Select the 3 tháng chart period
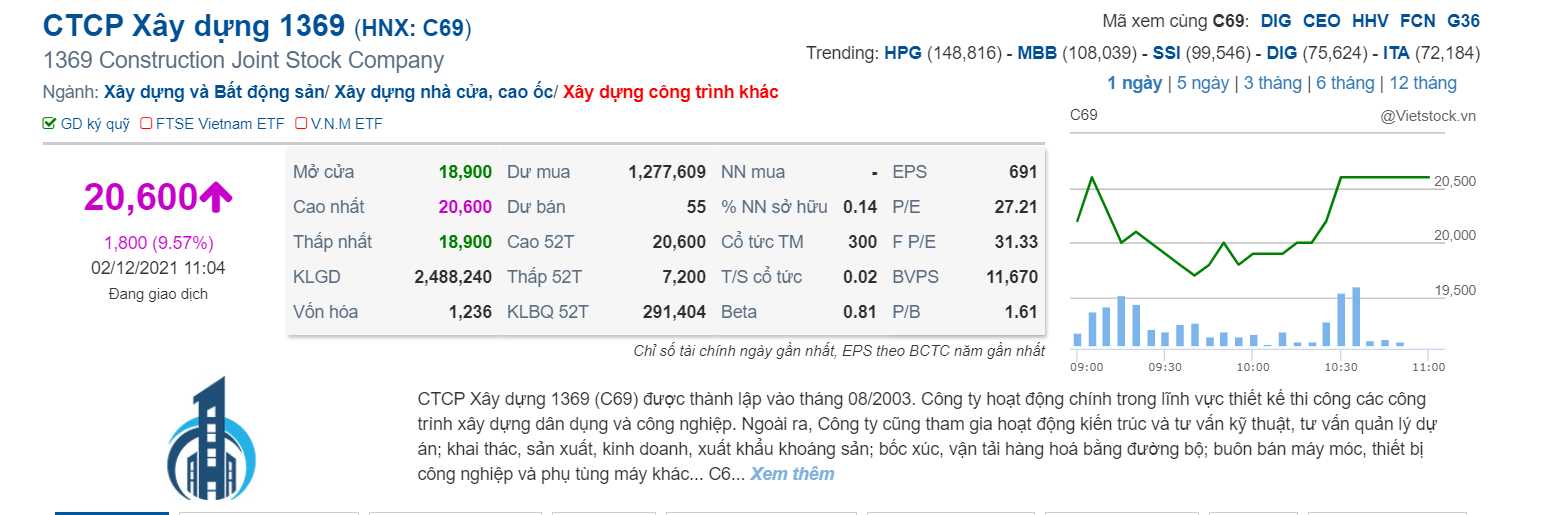1562x515 pixels. (1272, 83)
